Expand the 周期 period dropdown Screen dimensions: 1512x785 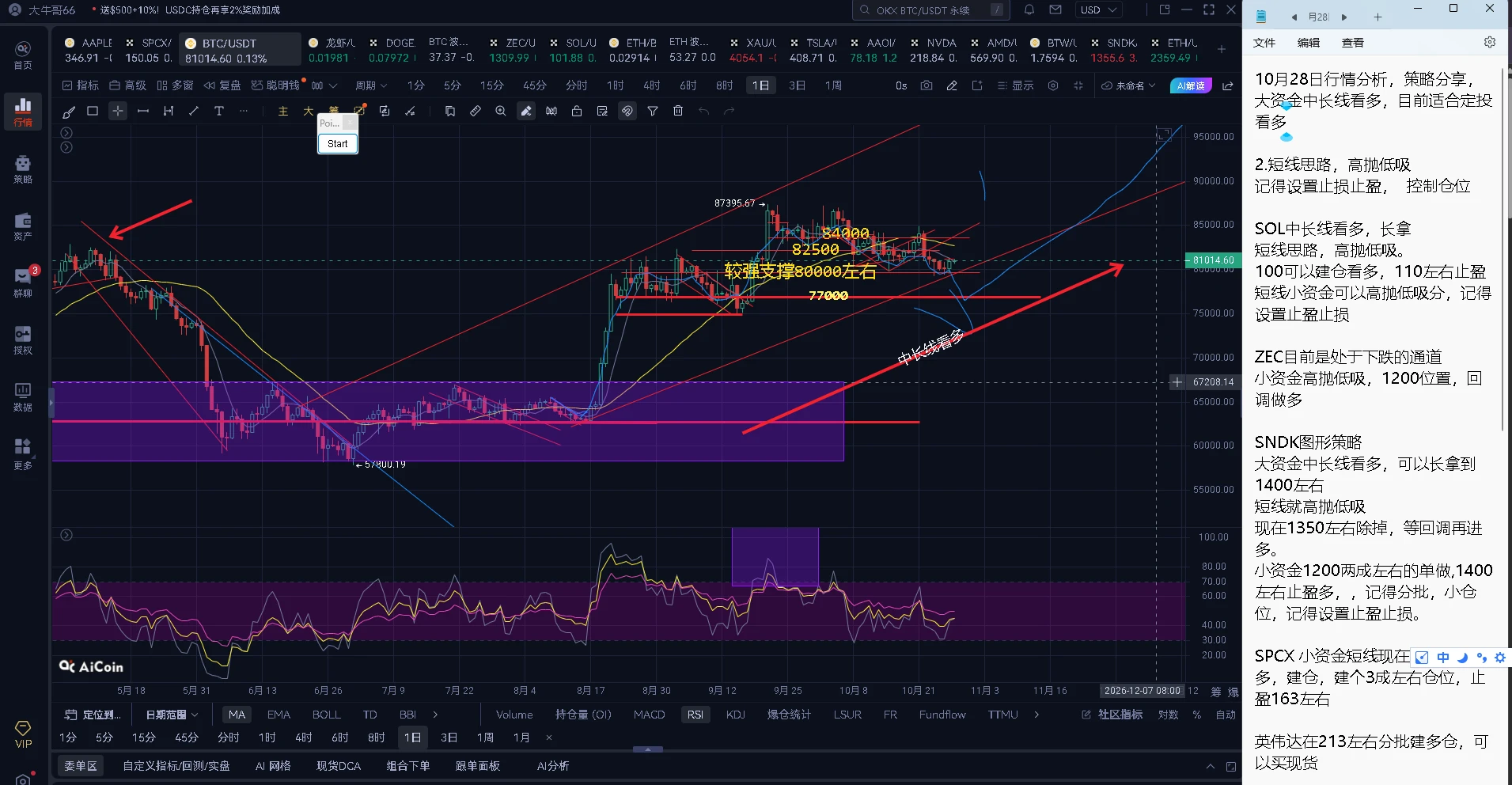coord(371,85)
